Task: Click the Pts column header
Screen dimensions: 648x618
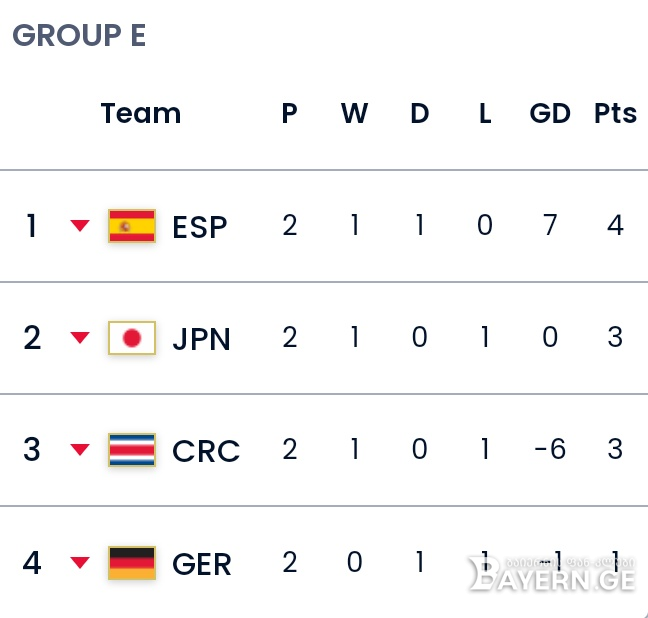Action: click(615, 113)
